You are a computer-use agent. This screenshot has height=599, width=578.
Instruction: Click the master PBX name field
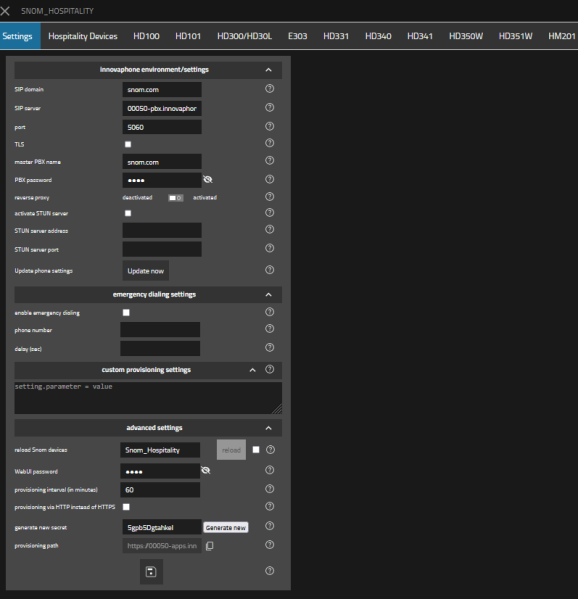tap(162, 162)
